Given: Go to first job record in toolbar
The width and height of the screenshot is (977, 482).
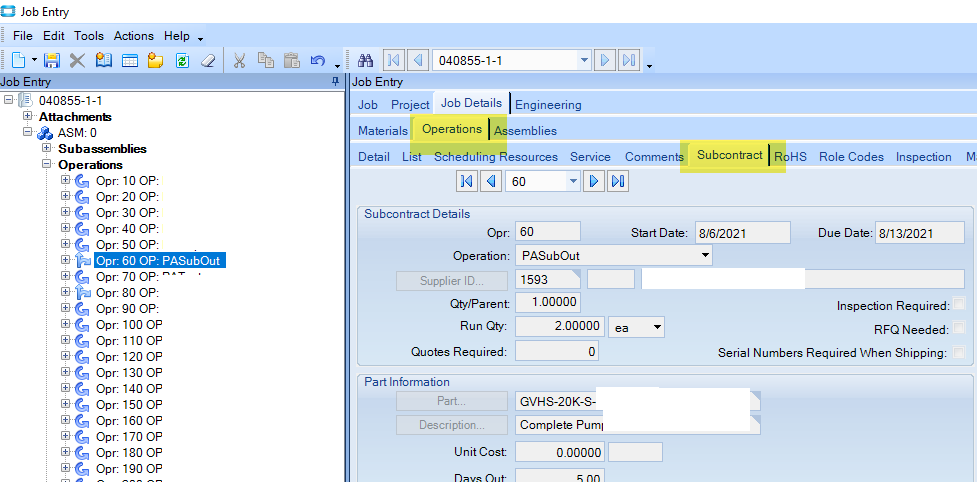Looking at the screenshot, I should click(393, 60).
